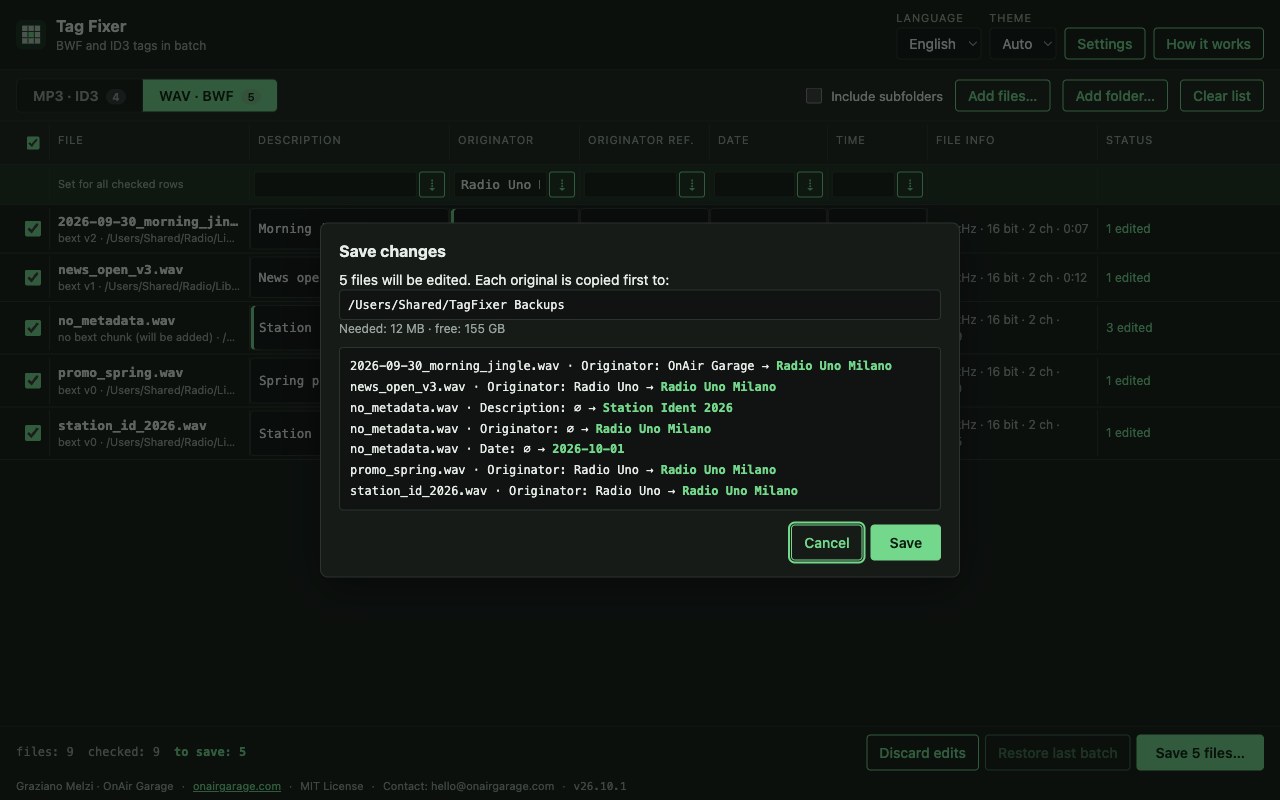Apply Description to all checked rows arrow
Image resolution: width=1280 pixels, height=800 pixels.
pos(432,184)
